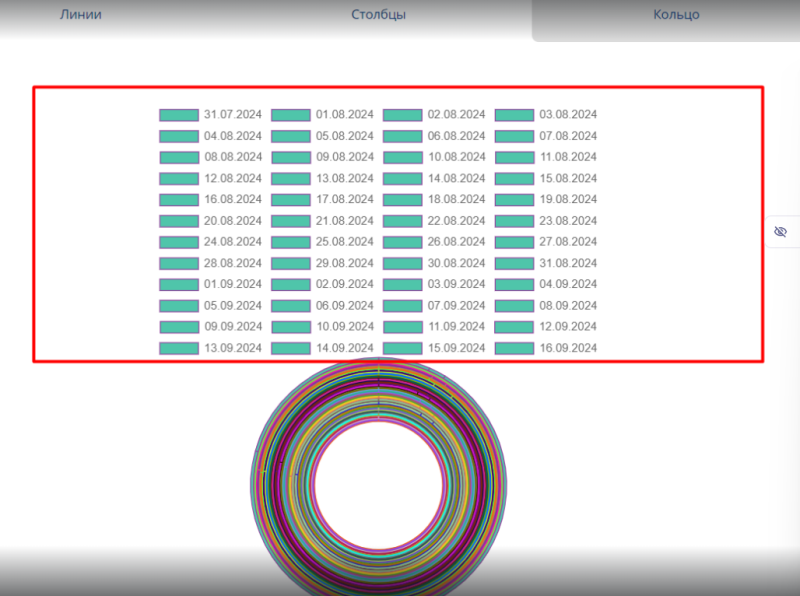Select the Кольцо tab

pos(676,15)
